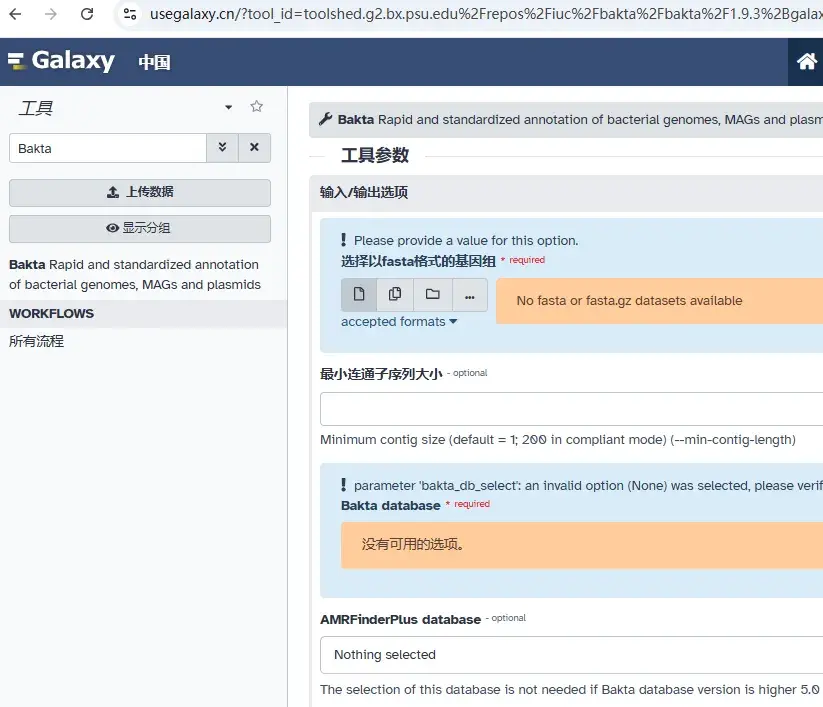Click the minimum contig size input field
Image resolution: width=823 pixels, height=707 pixels.
572,408
